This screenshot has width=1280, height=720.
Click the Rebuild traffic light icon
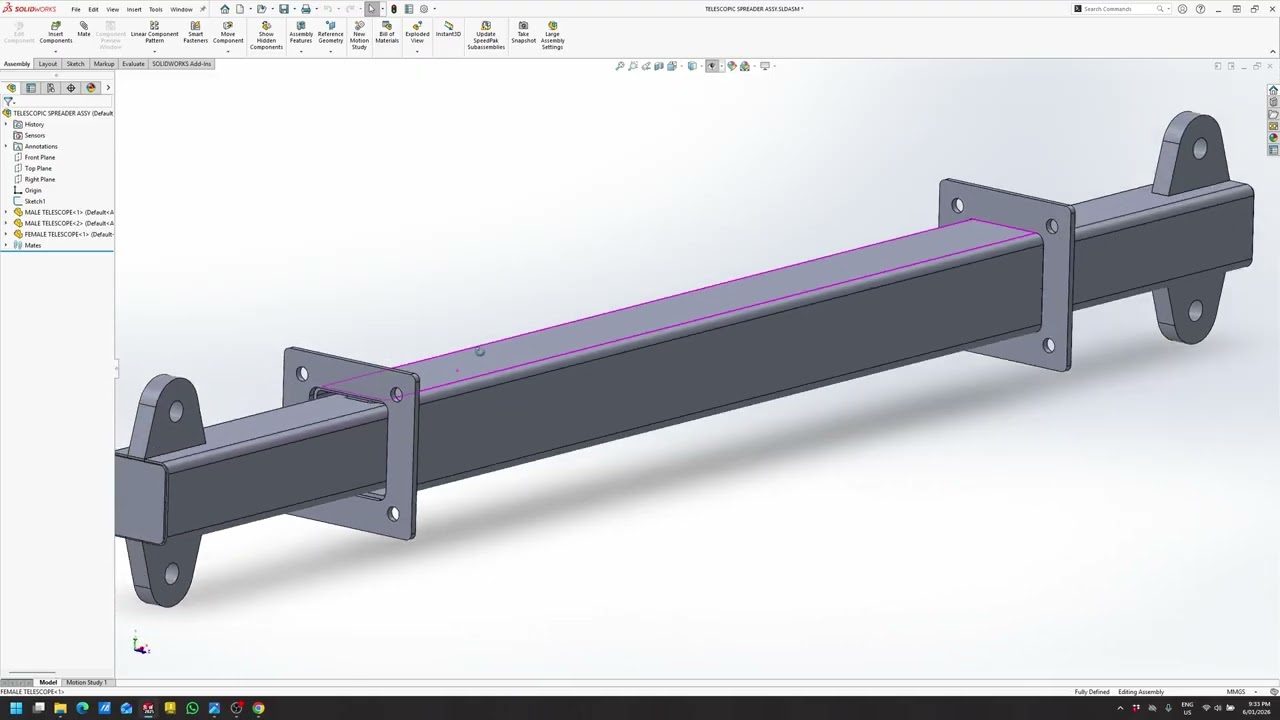pos(393,9)
